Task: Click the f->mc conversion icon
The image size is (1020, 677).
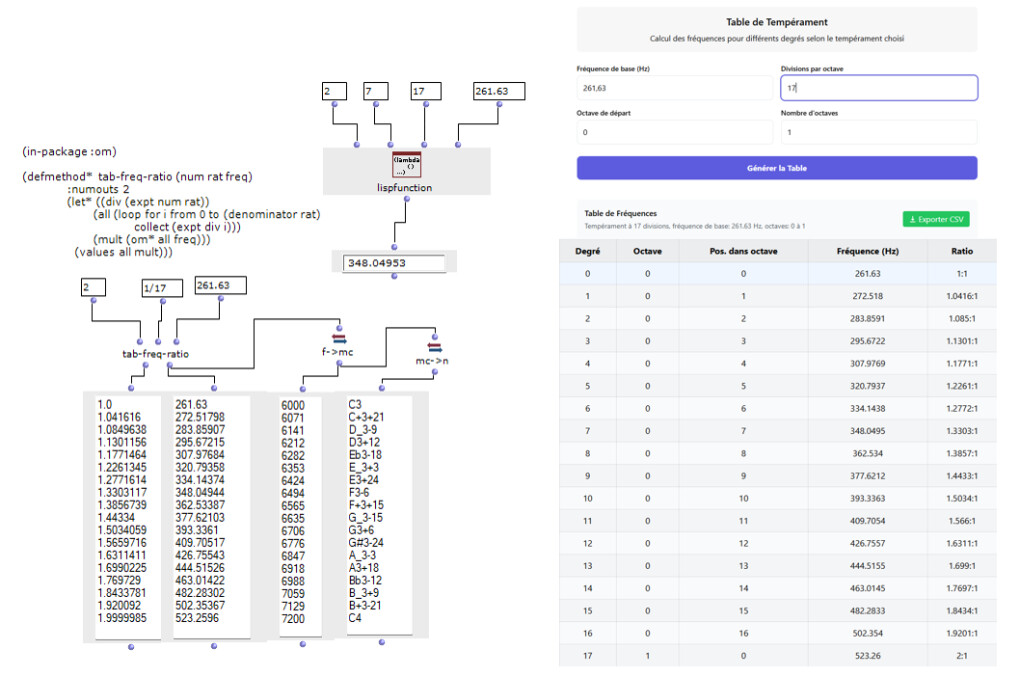Action: pyautogui.click(x=338, y=338)
